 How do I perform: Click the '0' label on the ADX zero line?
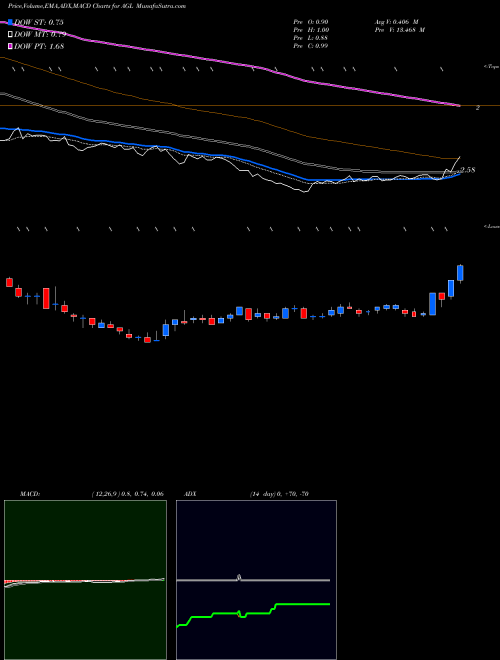pyautogui.click(x=239, y=578)
